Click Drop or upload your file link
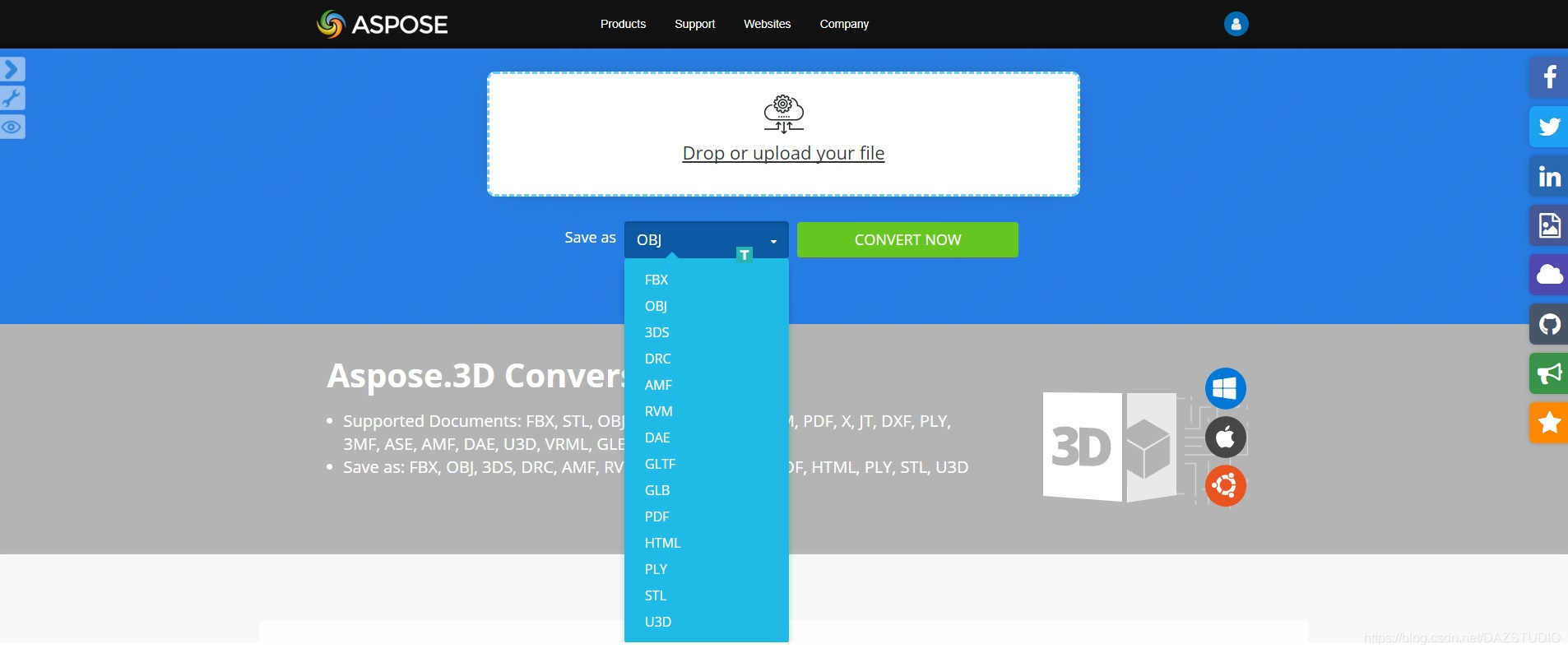This screenshot has width=1568, height=653. (783, 153)
